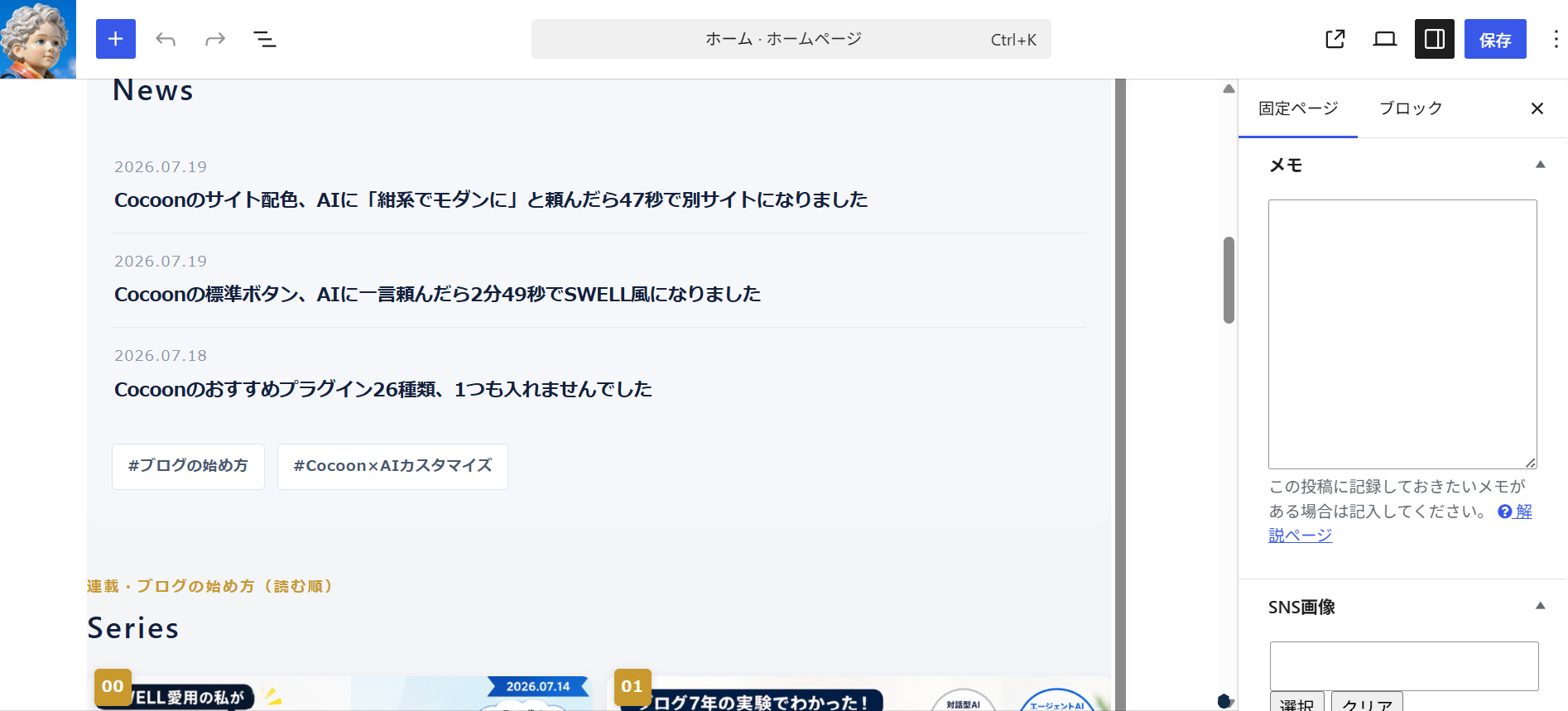The width and height of the screenshot is (1568, 711).
Task: Select the #ブログの始め方 tag button
Action: [188, 466]
